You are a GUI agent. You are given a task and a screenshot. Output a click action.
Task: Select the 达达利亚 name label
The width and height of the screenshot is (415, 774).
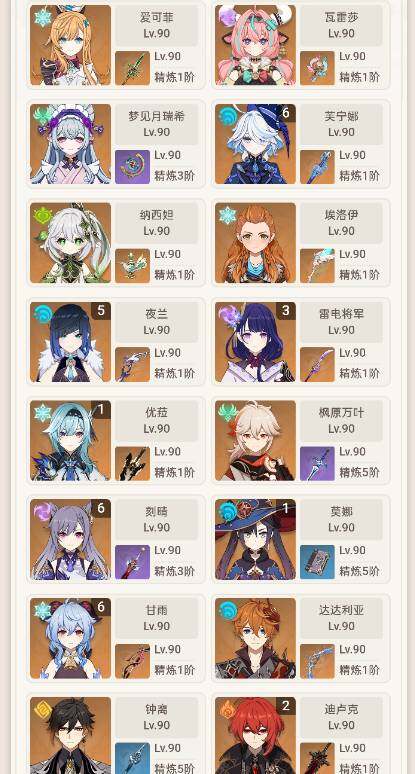coord(341,610)
